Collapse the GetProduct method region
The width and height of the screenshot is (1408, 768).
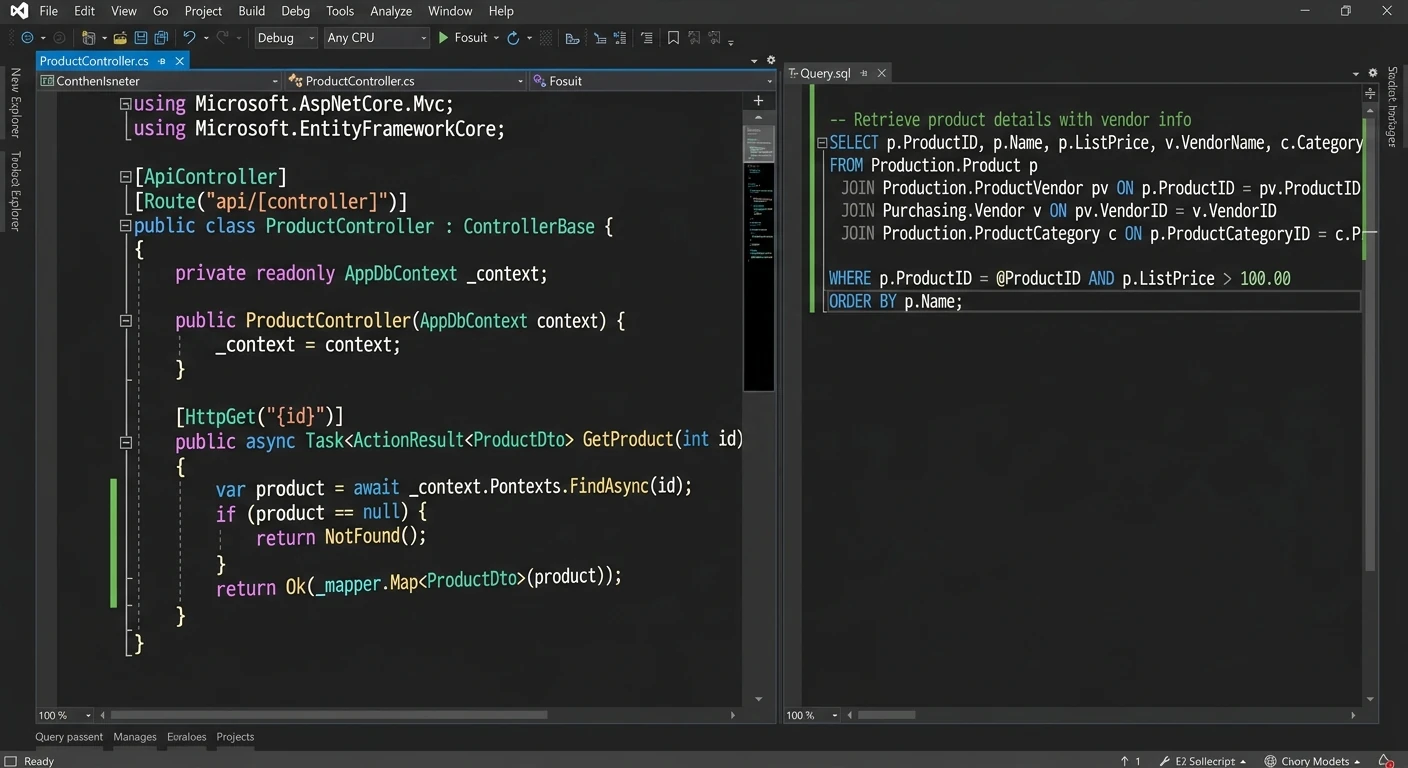125,441
